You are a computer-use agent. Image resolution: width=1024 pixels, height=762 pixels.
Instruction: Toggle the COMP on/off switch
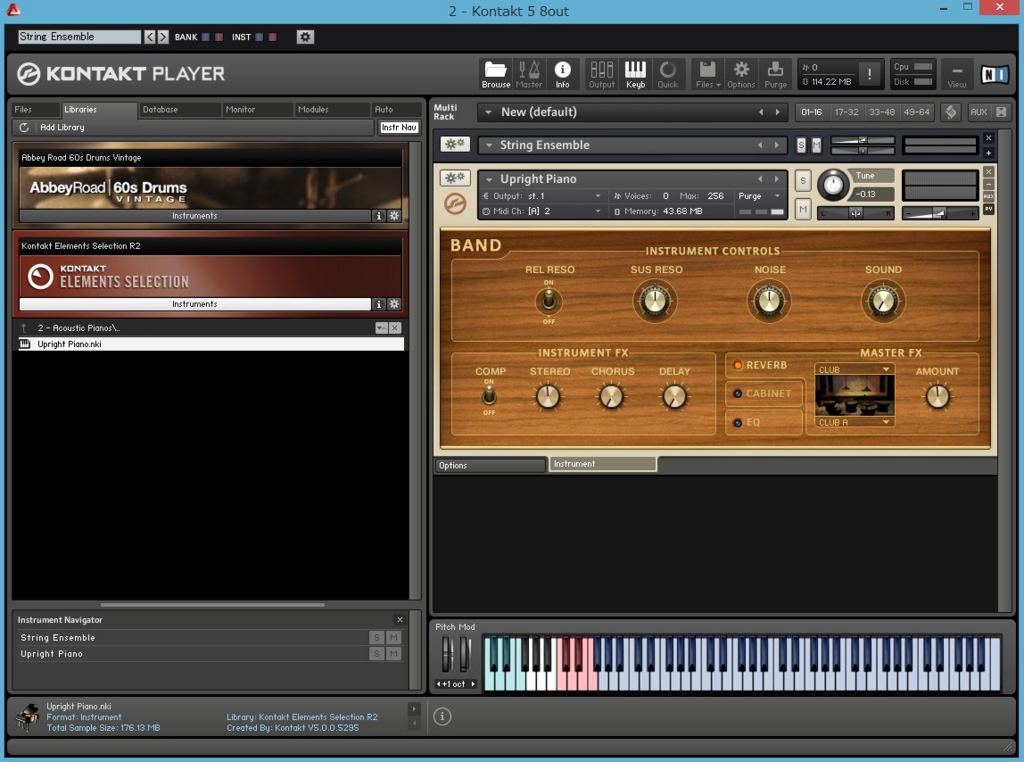pos(489,397)
